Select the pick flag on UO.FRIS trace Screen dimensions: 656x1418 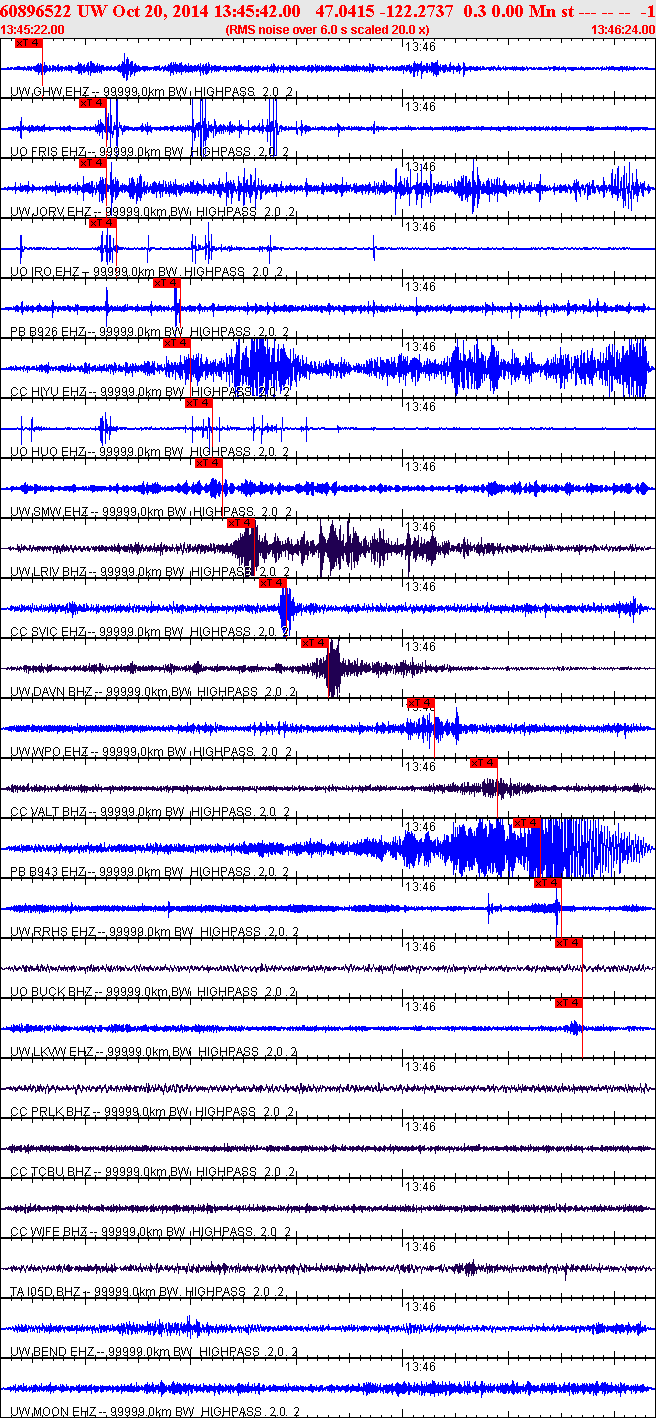pos(92,103)
